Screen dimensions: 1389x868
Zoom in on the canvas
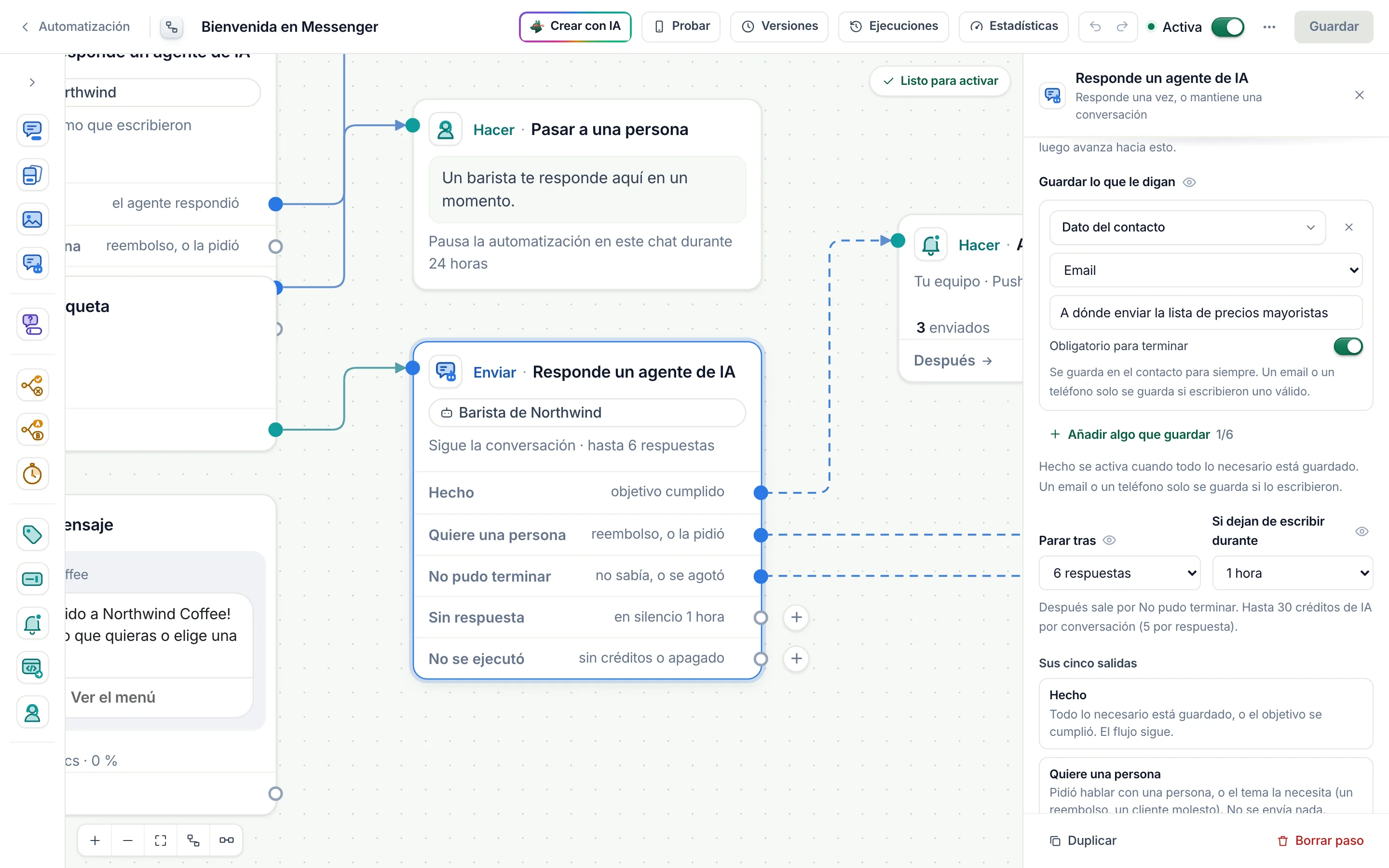point(95,841)
